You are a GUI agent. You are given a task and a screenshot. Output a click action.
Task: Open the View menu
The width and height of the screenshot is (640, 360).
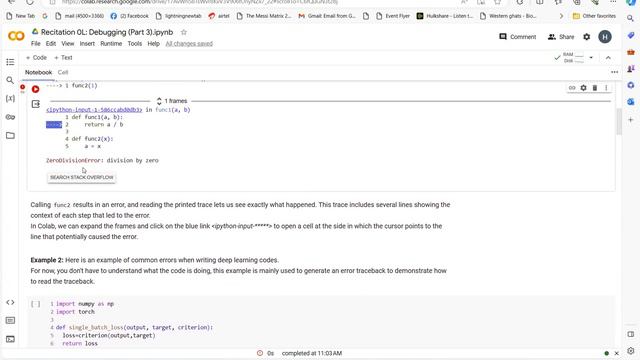[68, 43]
